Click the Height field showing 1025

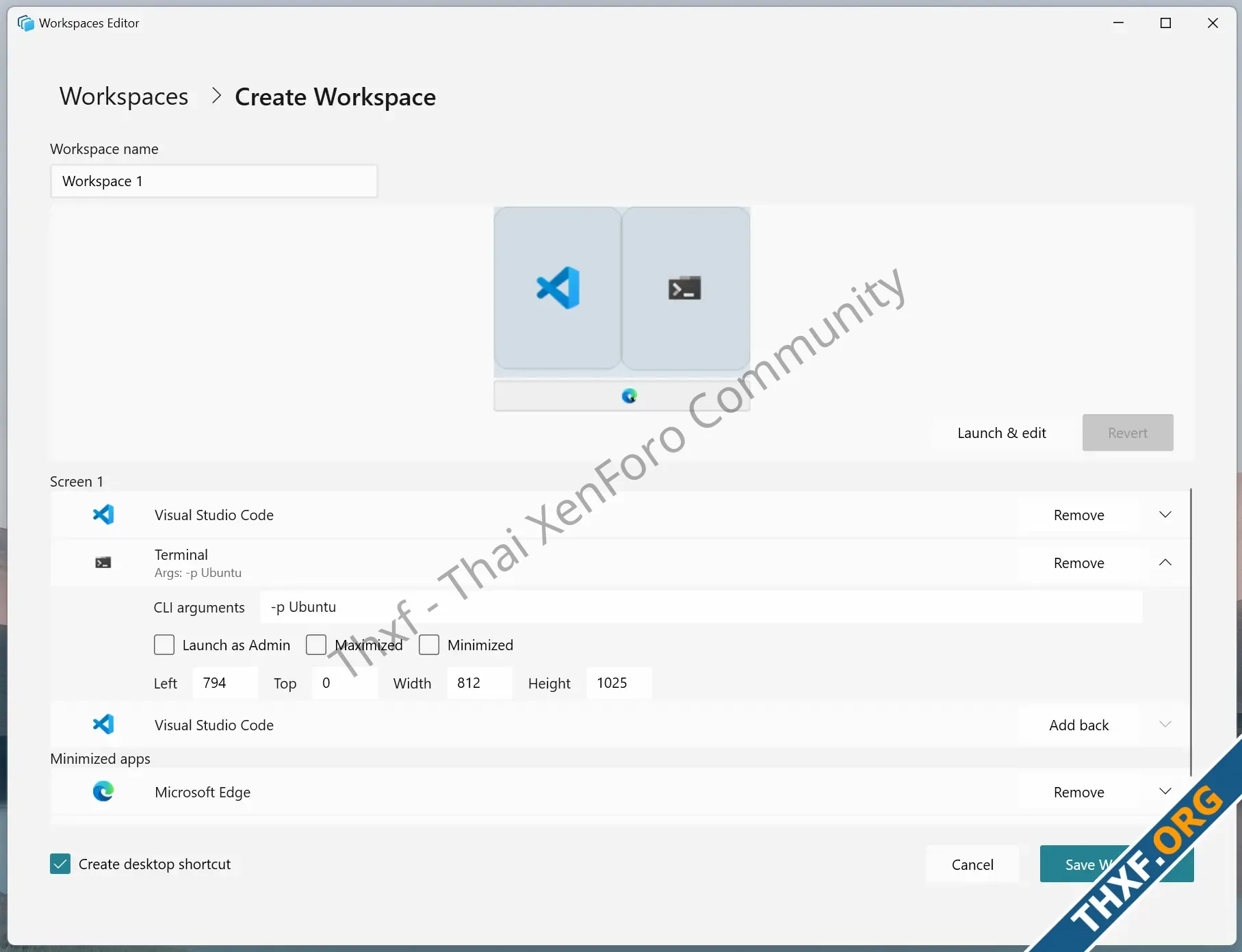click(x=619, y=683)
